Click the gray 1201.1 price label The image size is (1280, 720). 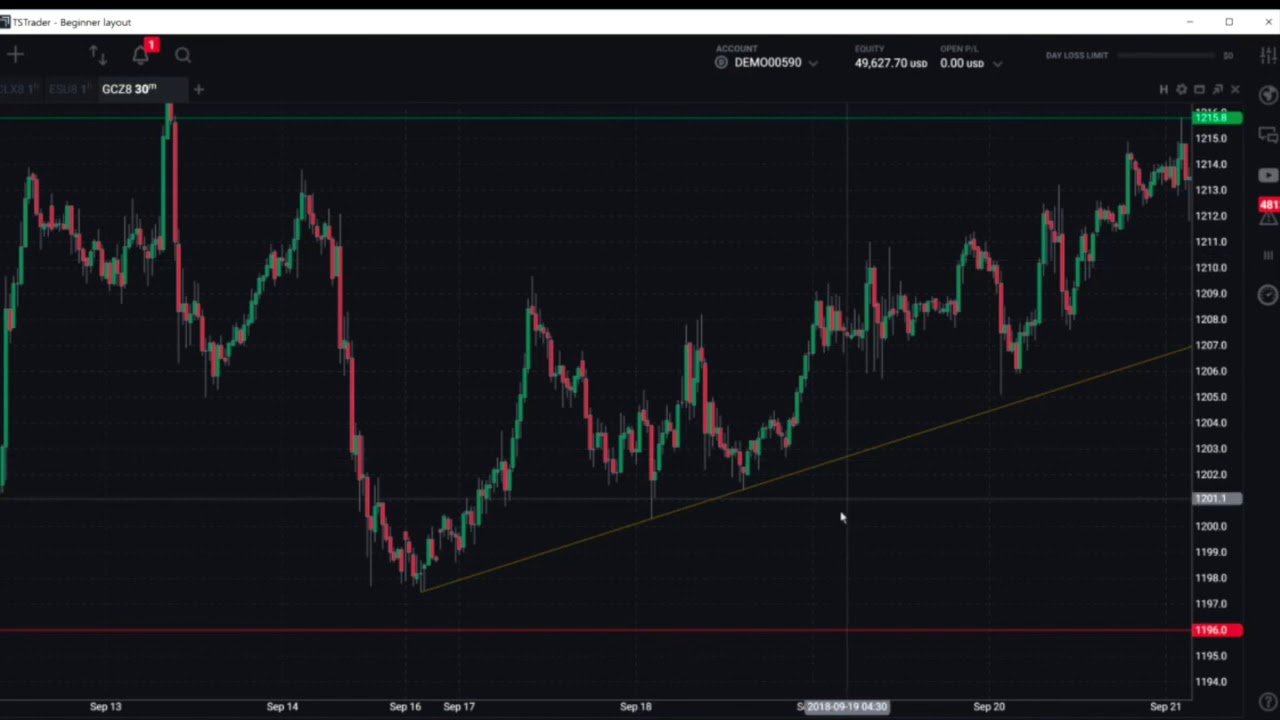coord(1217,498)
